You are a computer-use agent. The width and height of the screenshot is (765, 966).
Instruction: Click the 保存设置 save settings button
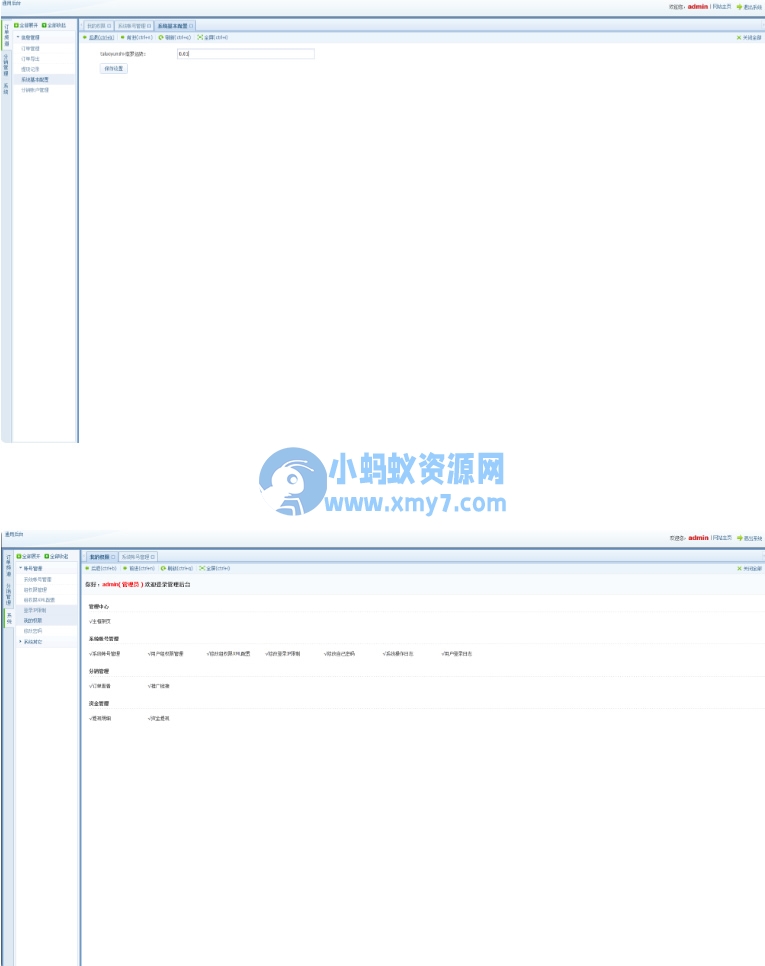tap(114, 68)
